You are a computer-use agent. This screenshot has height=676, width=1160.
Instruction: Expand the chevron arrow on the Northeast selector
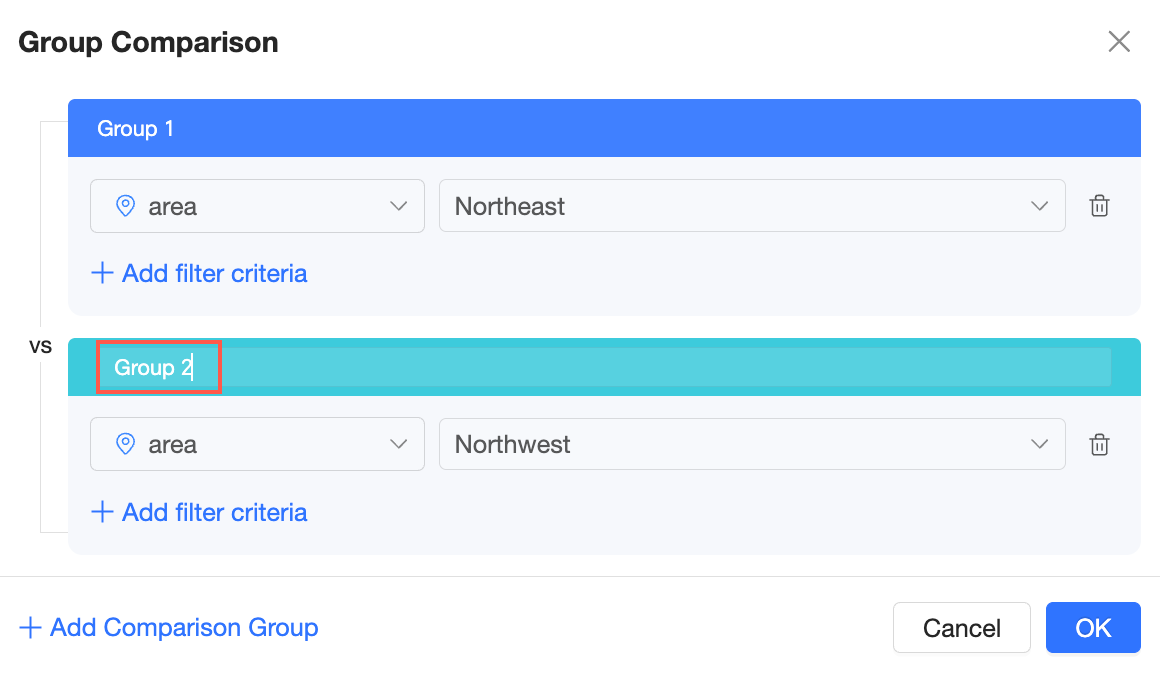tap(1039, 206)
